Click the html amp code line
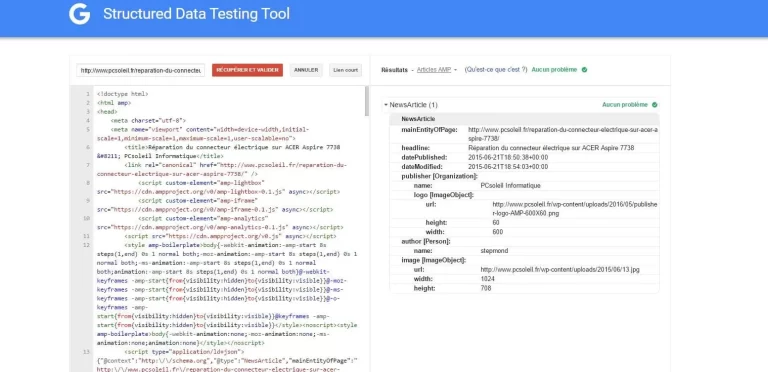Viewport: 768px width, 372px height. click(114, 103)
